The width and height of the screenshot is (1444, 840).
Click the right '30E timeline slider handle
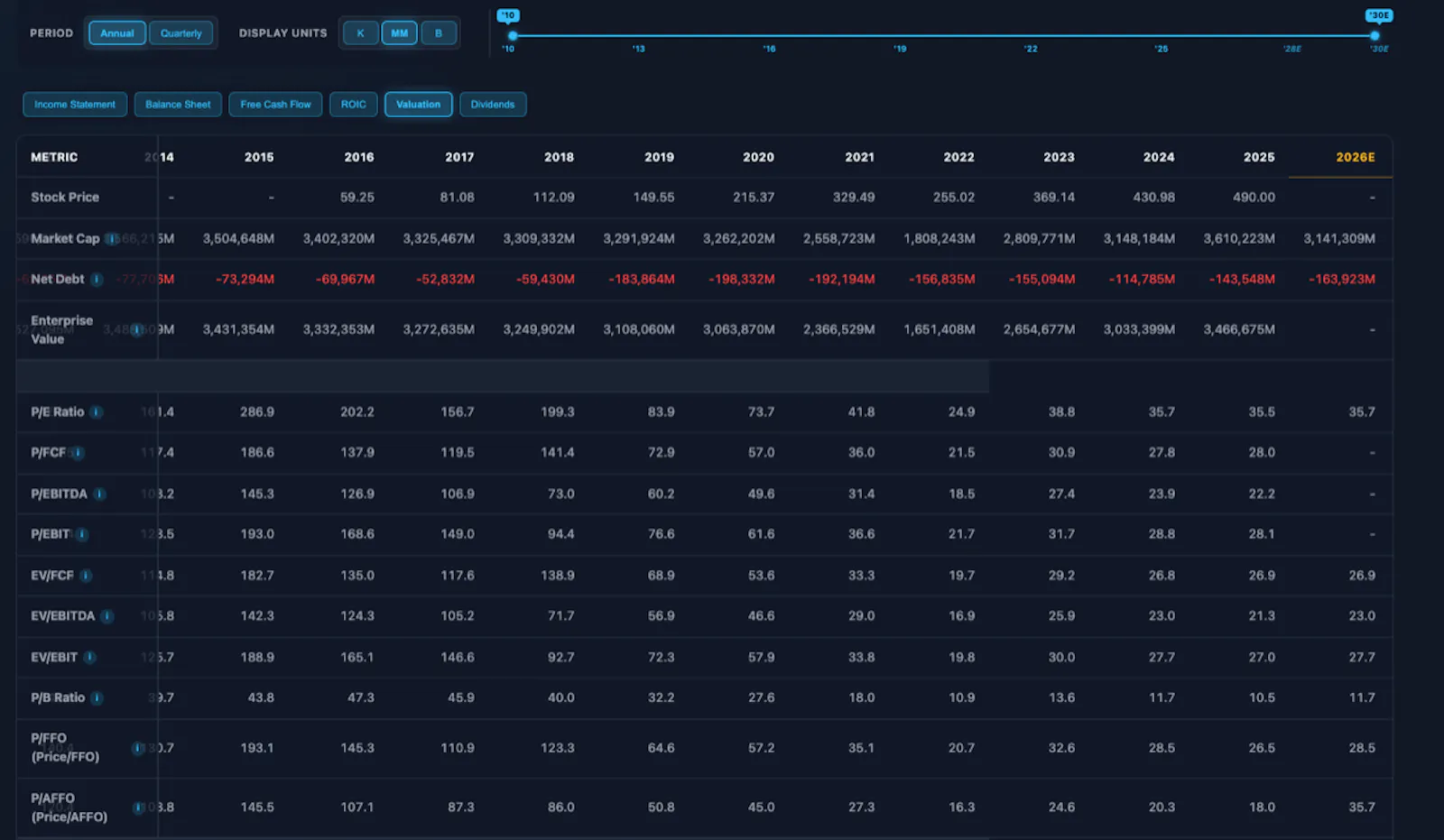[x=1375, y=36]
